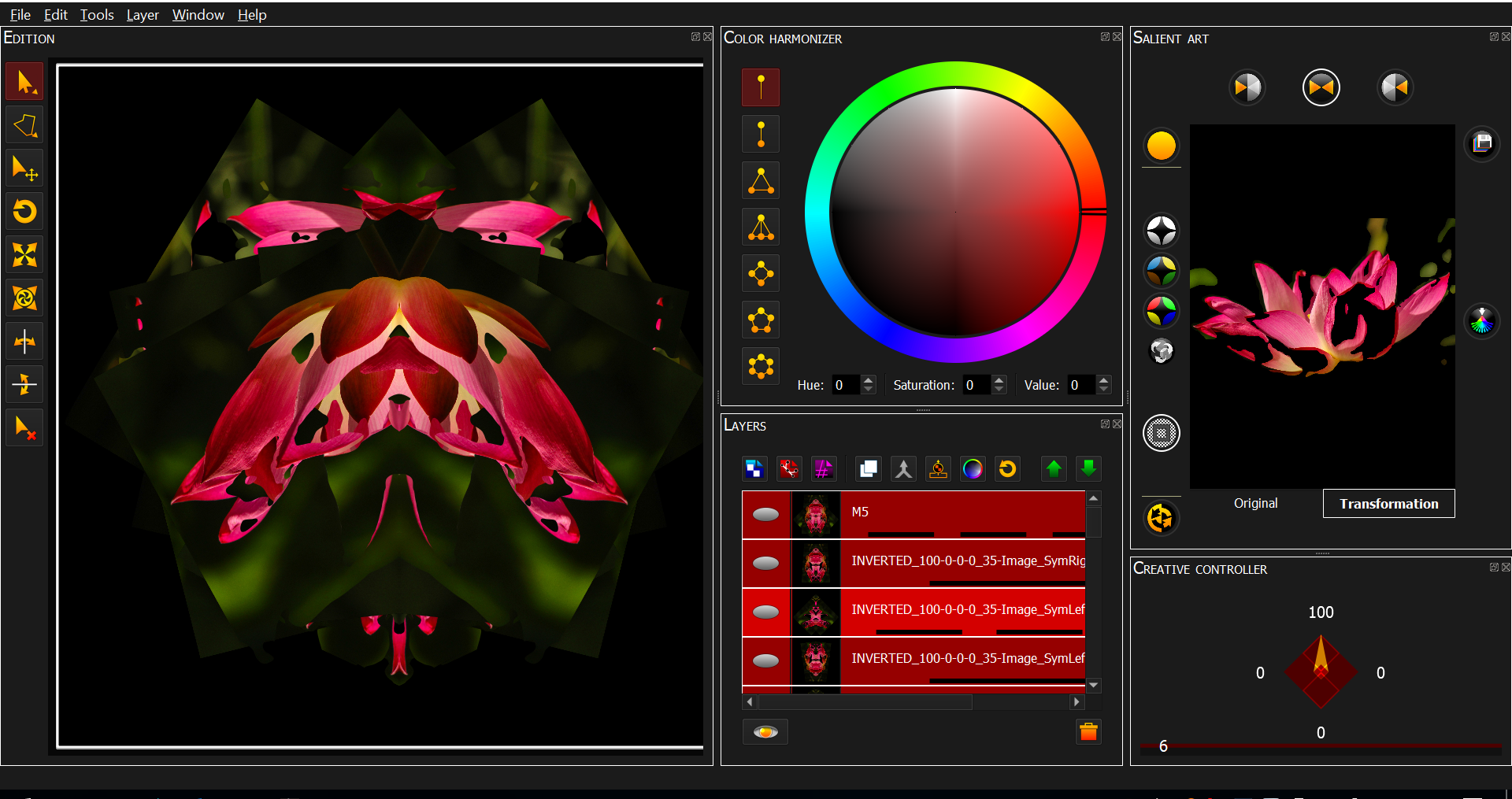The image size is (1512, 799).
Task: Select the arrow pointer tool in Edition
Action: pyautogui.click(x=24, y=82)
